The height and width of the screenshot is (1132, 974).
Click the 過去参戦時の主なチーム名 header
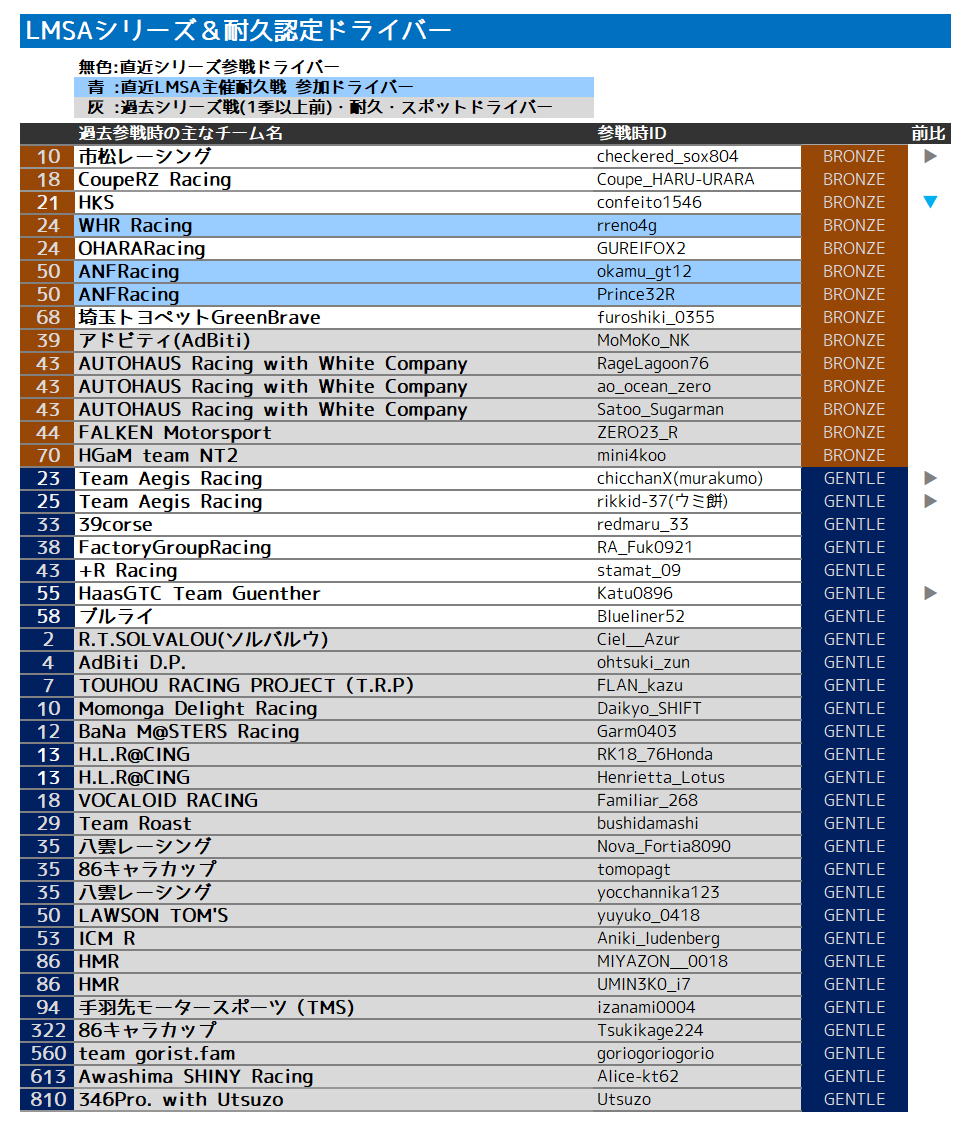coord(180,133)
